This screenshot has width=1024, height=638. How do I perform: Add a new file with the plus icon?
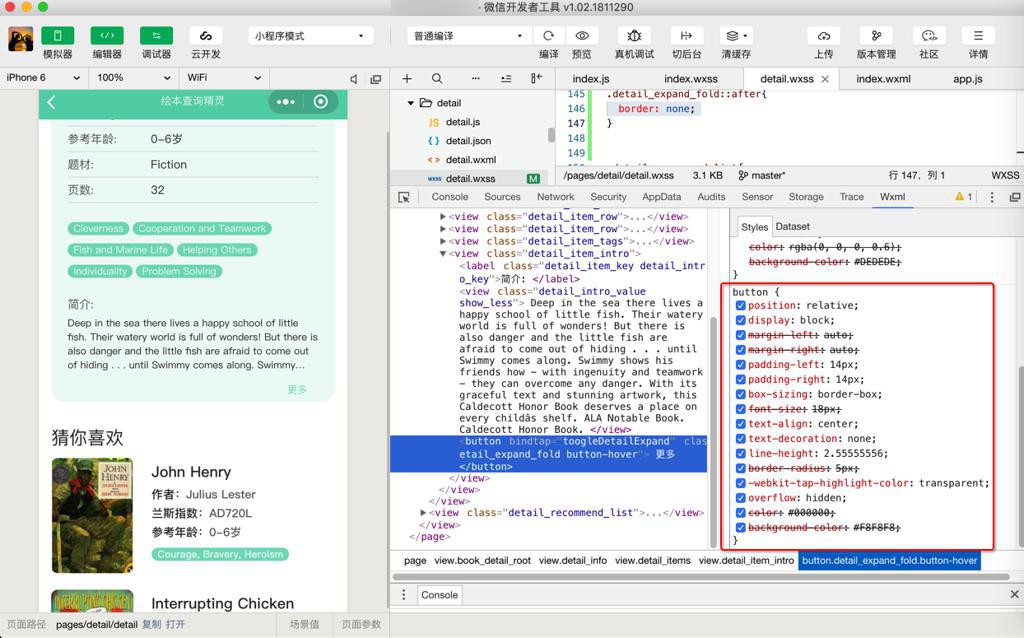pos(407,79)
